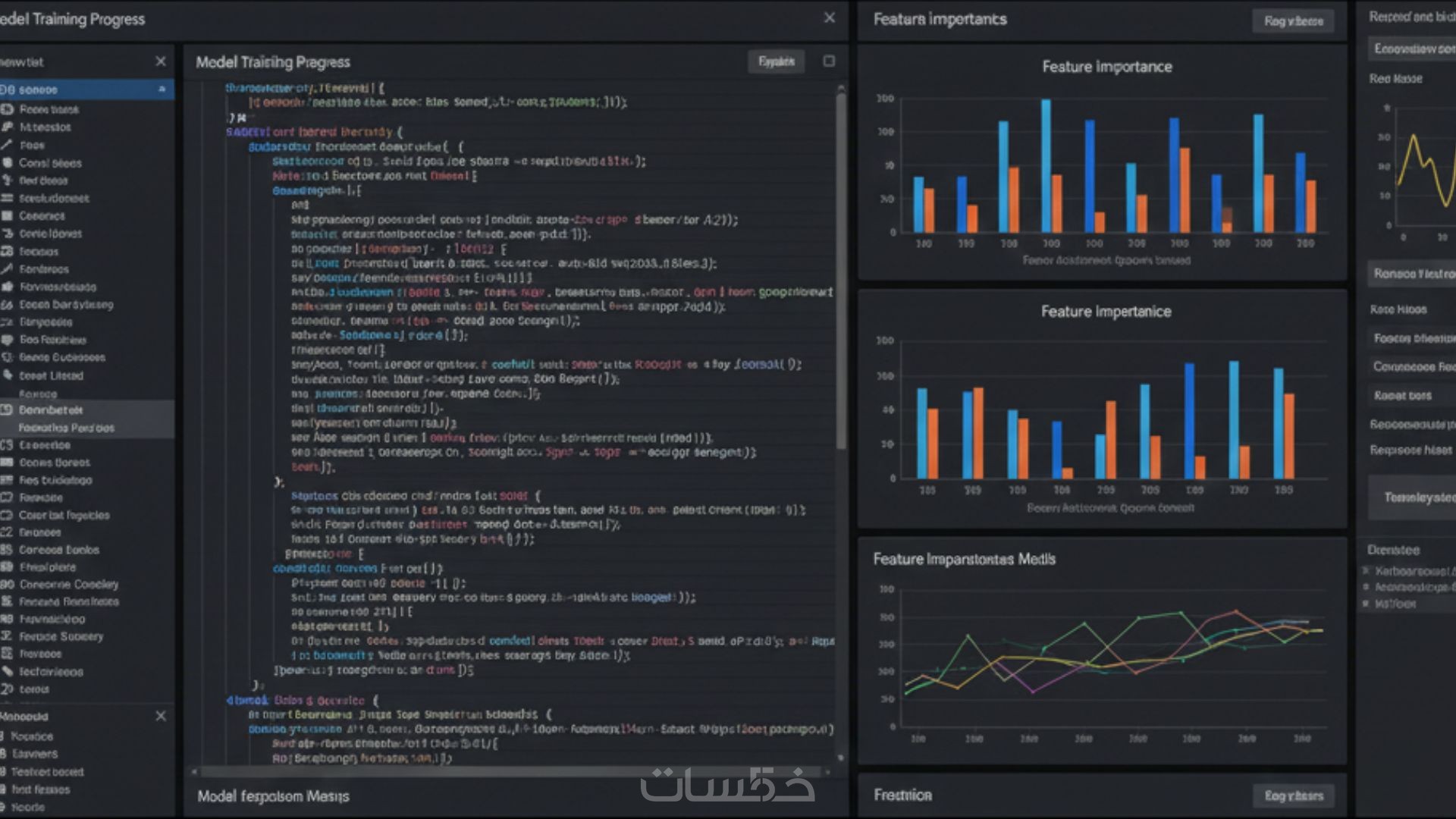Click the icon beside Fonderoos sidebar item

coord(7,269)
